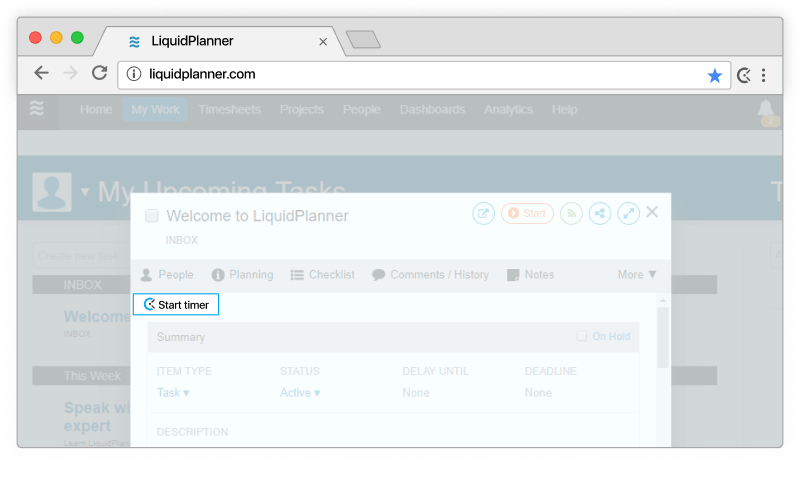This screenshot has width=800, height=477.
Task: Click the site info icon in address bar
Action: [134, 74]
